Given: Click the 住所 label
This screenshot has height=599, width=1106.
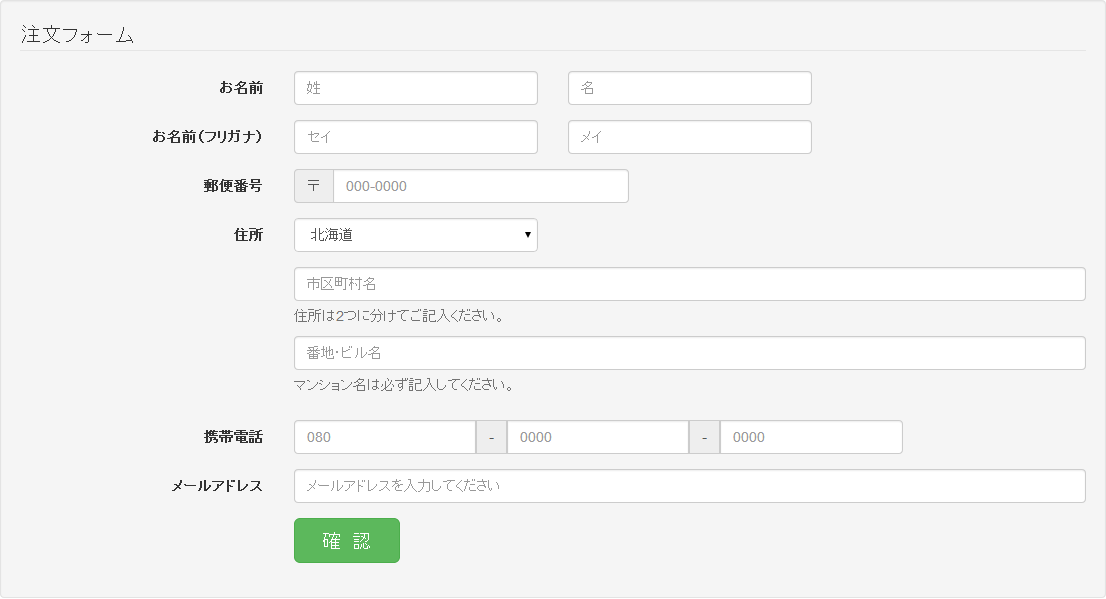Looking at the screenshot, I should 248,235.
